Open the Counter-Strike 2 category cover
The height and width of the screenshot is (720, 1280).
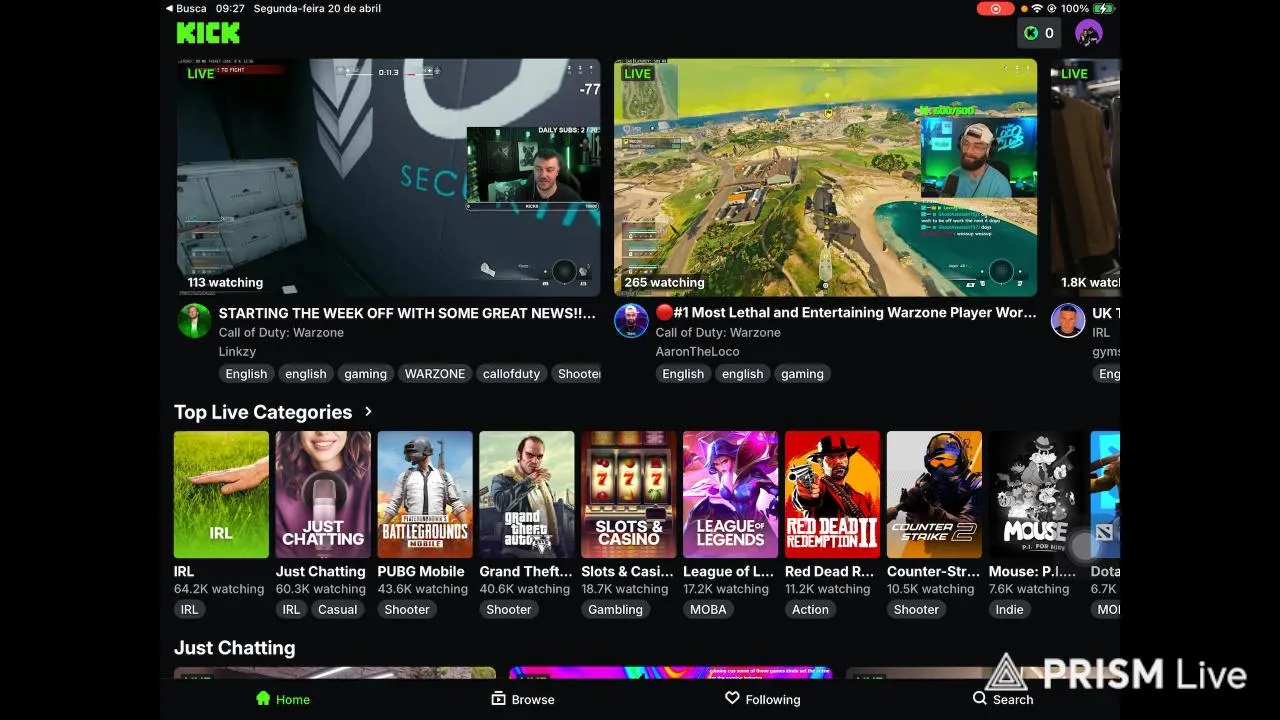(934, 494)
